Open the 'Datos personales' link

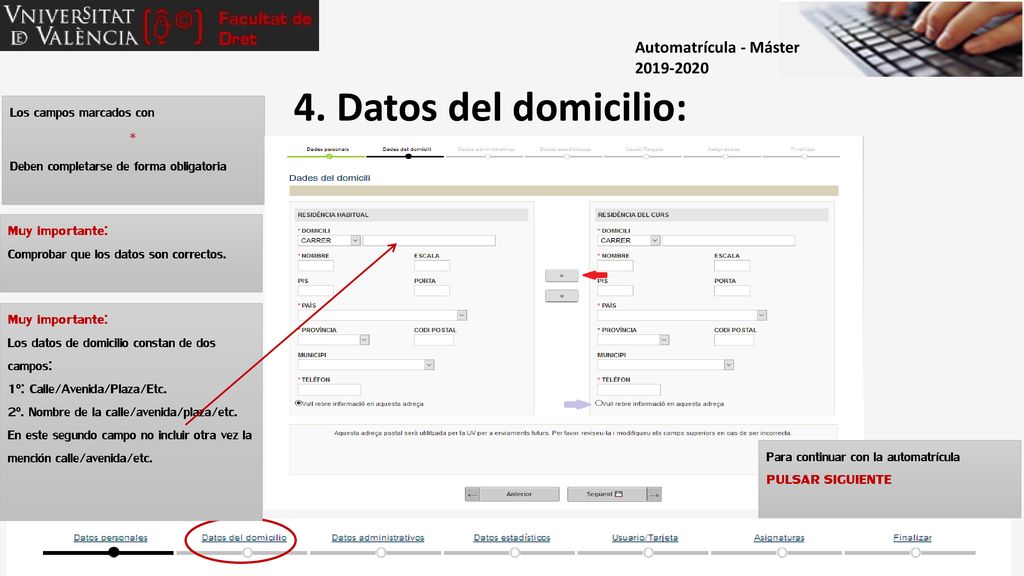110,537
